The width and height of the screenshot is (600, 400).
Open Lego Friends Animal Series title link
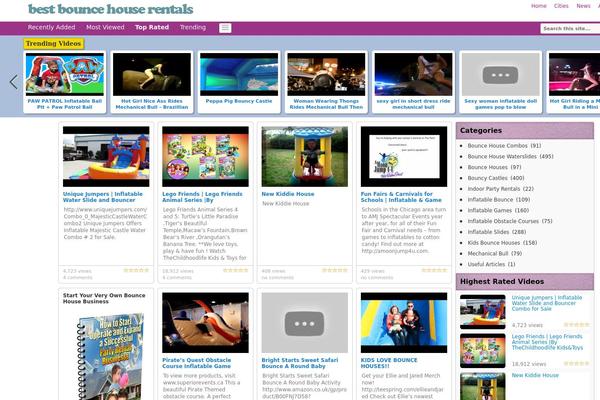point(202,197)
